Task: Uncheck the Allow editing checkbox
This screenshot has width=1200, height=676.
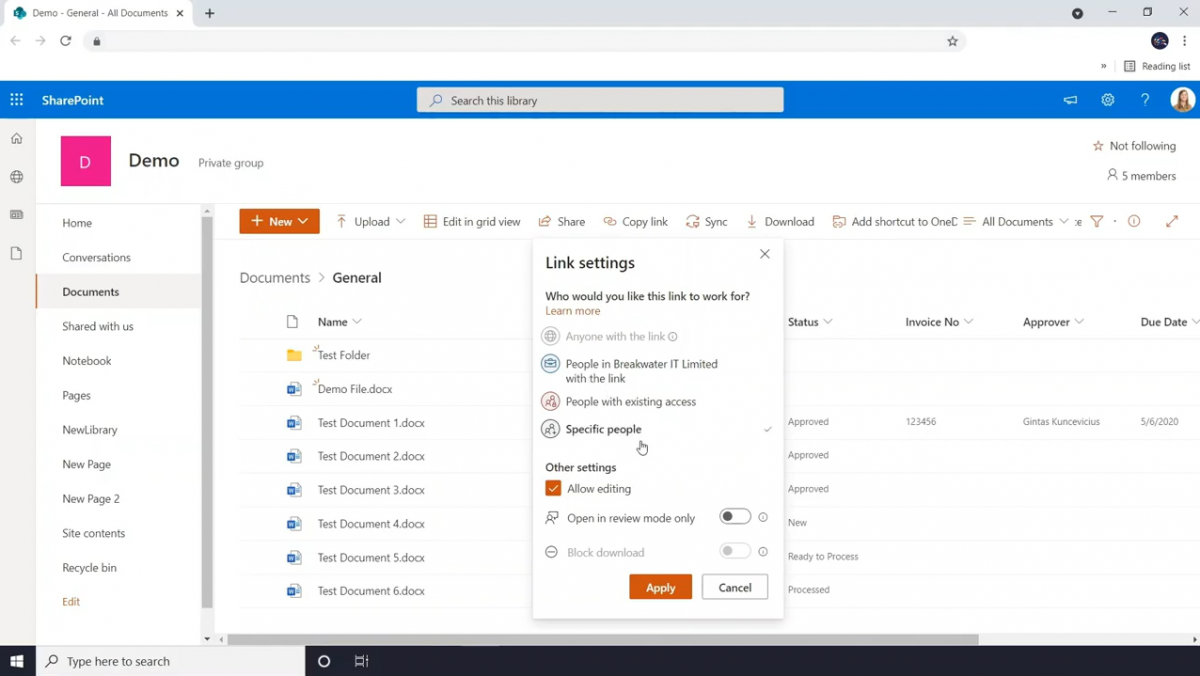Action: 553,488
